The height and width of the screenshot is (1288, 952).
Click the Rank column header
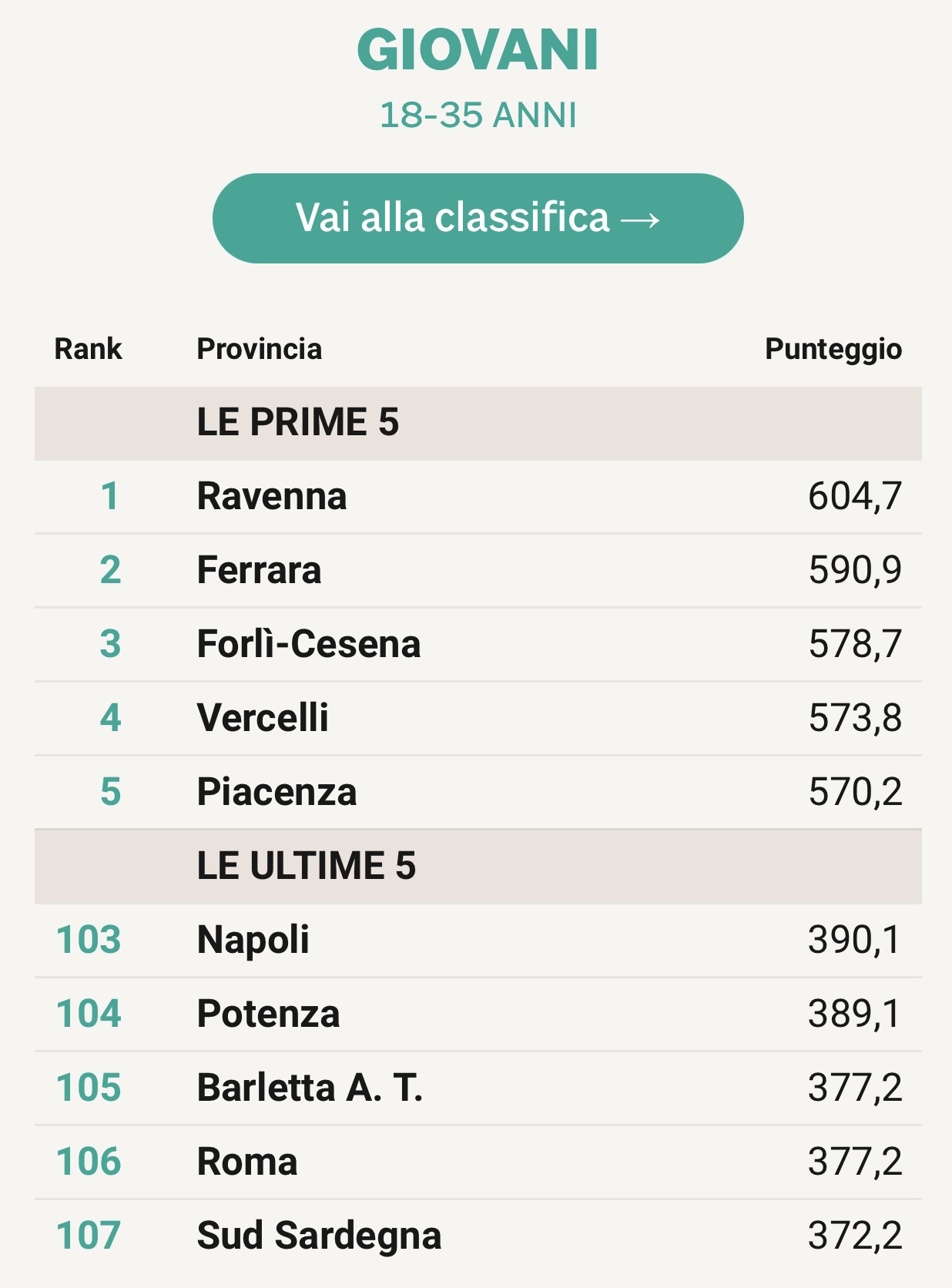click(x=88, y=349)
